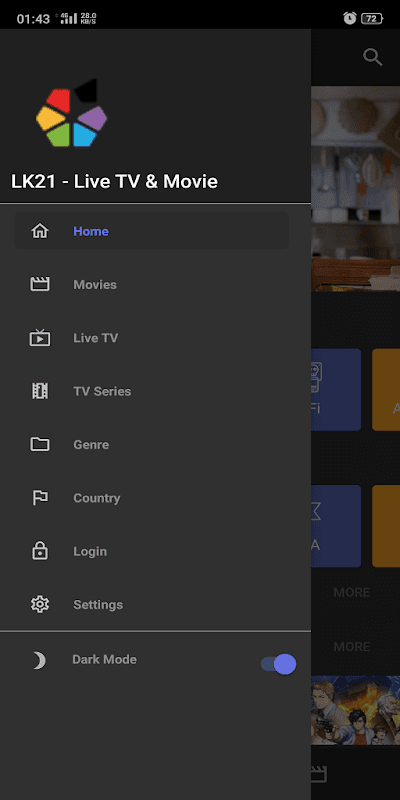Viewport: 400px width, 800px height.
Task: Tap the TV Series film strip icon
Action: (40, 391)
